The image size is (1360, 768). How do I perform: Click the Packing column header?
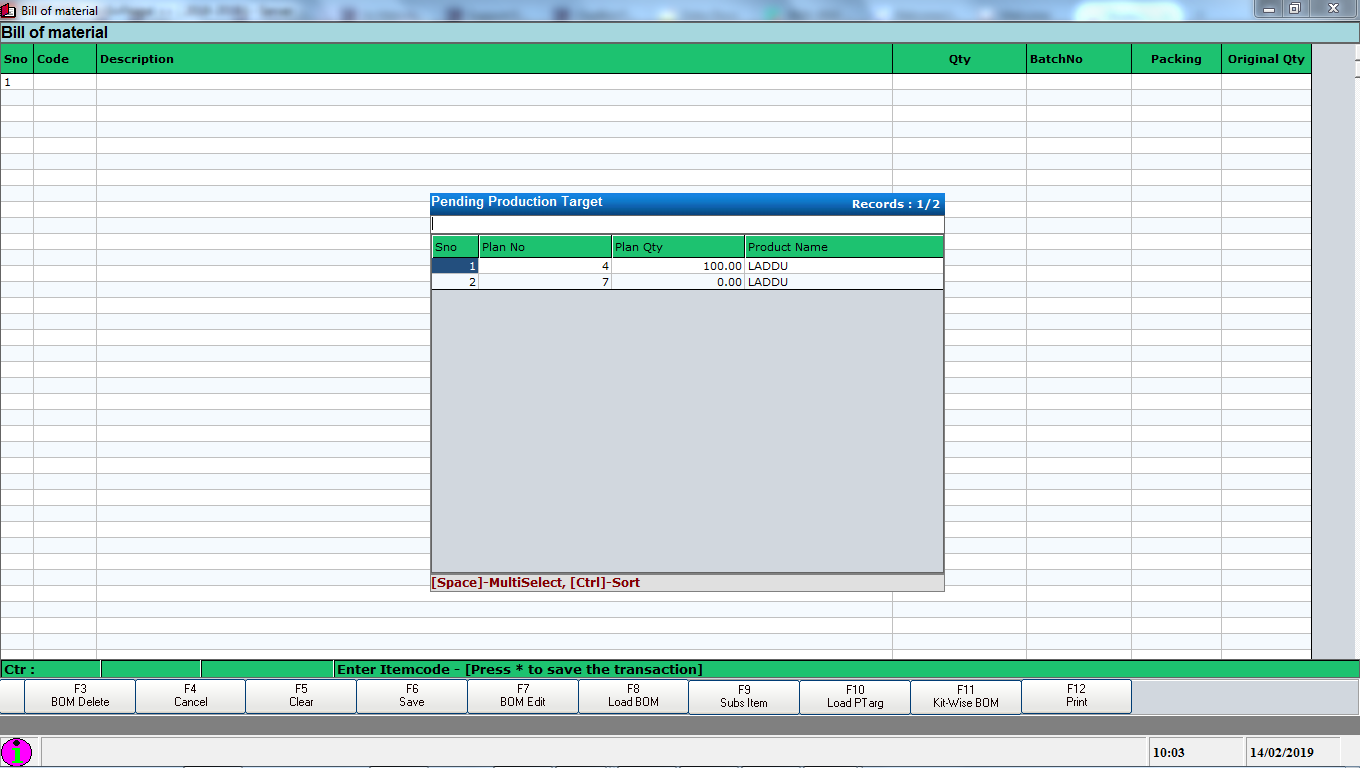tap(1176, 59)
